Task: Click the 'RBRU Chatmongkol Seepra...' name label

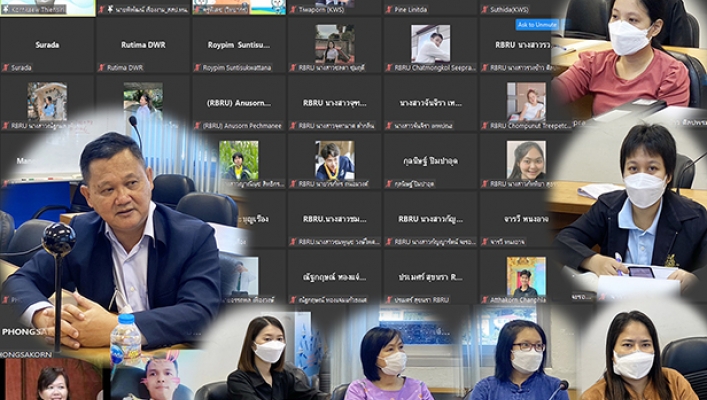Action: click(435, 68)
